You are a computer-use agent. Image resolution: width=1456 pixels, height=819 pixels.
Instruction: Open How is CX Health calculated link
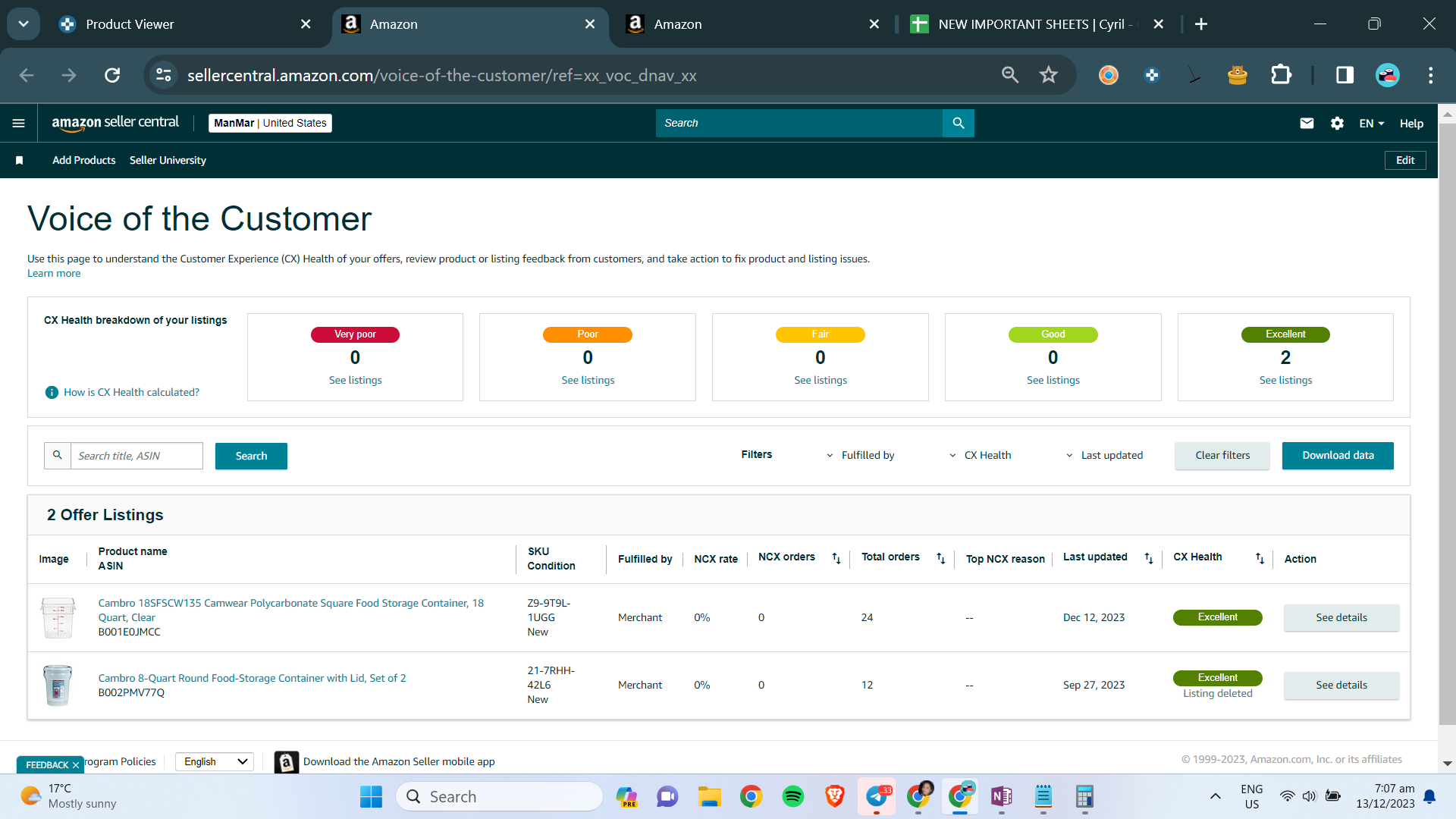click(131, 392)
